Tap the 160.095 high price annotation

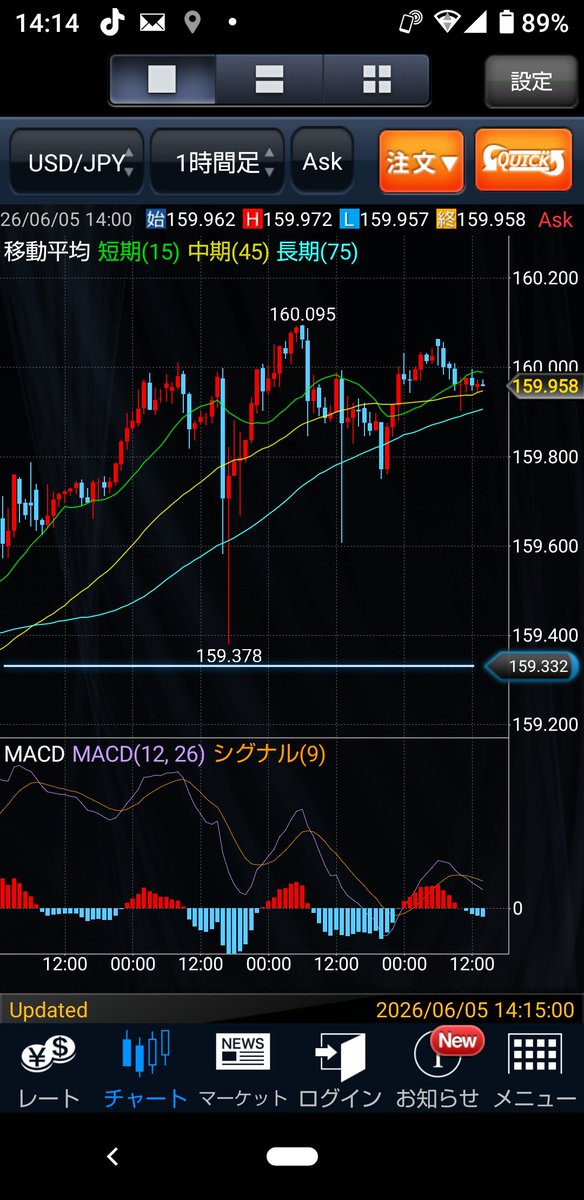pyautogui.click(x=302, y=314)
